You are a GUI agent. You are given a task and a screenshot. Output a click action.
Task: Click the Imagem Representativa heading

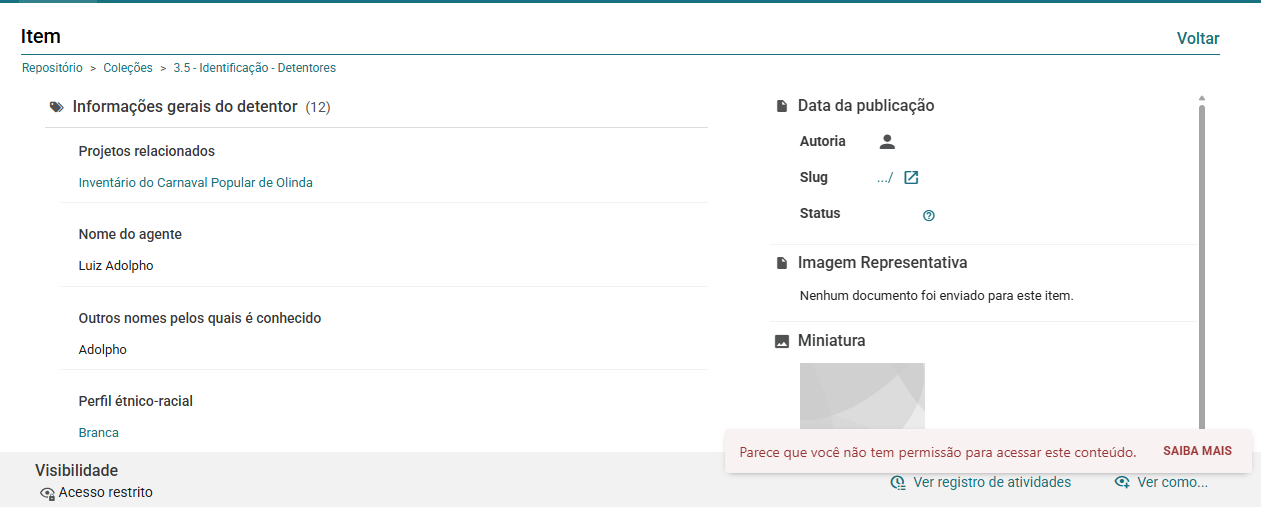[x=883, y=263]
